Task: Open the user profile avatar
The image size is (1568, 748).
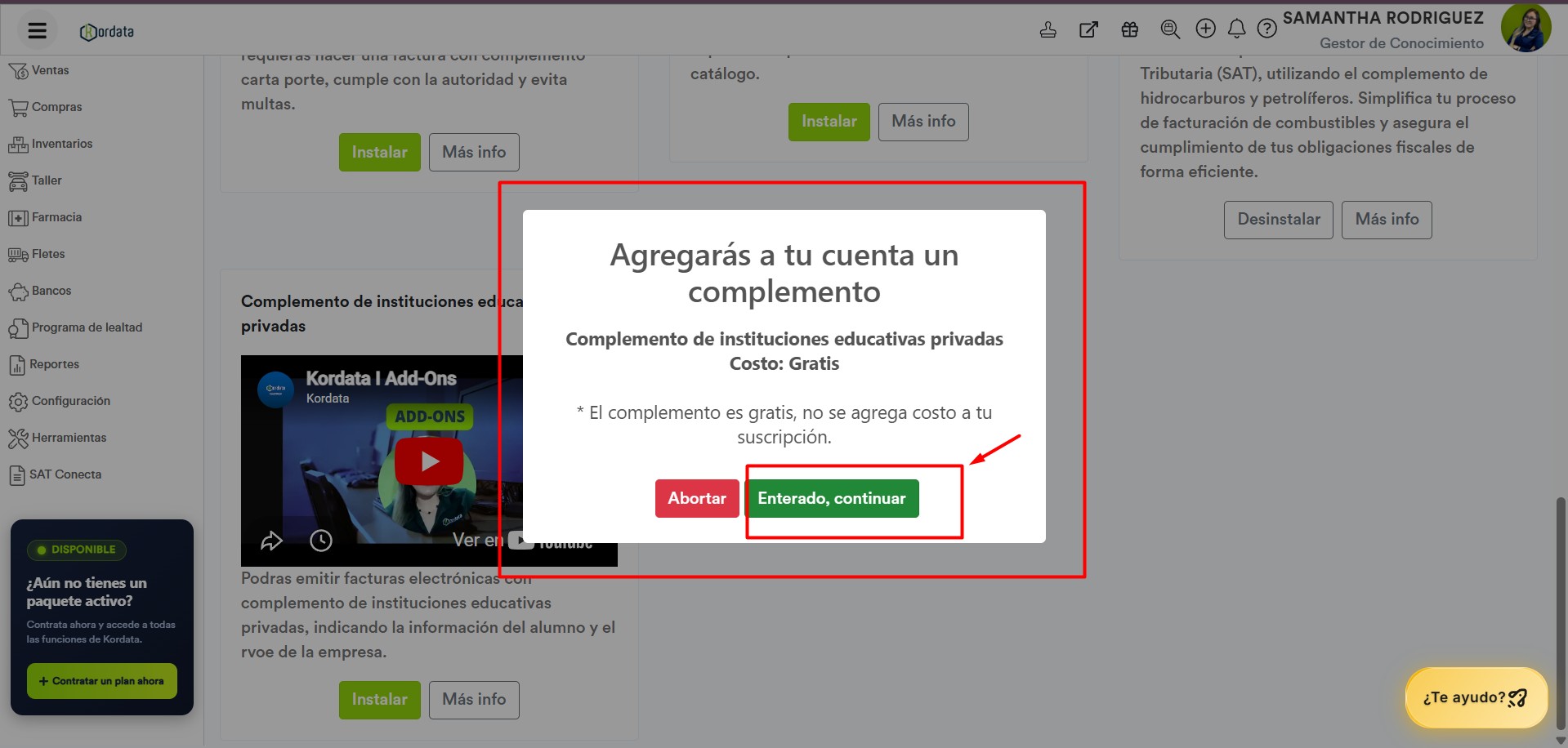Action: click(x=1526, y=27)
